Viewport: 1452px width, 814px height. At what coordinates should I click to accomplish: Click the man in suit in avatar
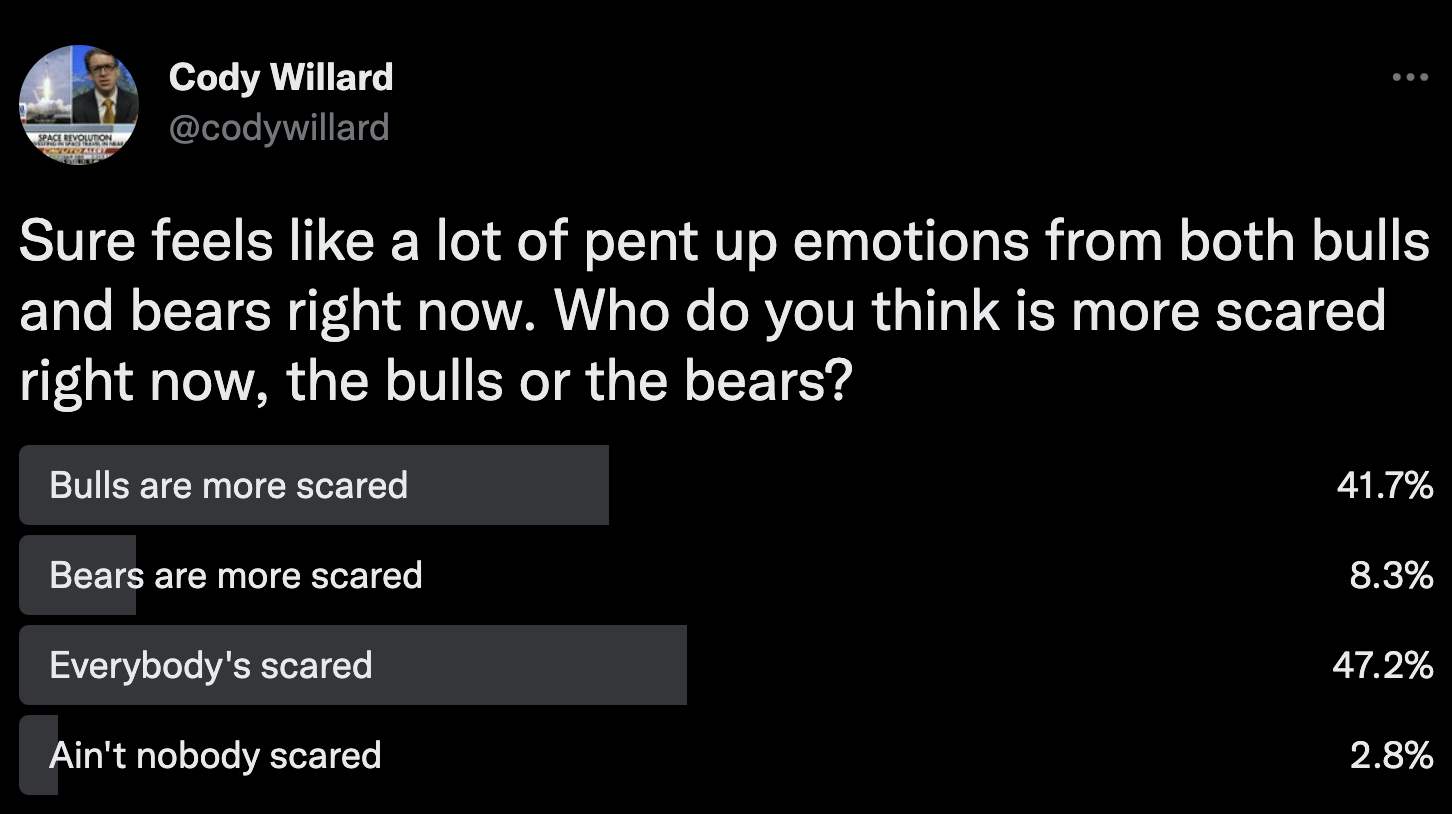(106, 92)
